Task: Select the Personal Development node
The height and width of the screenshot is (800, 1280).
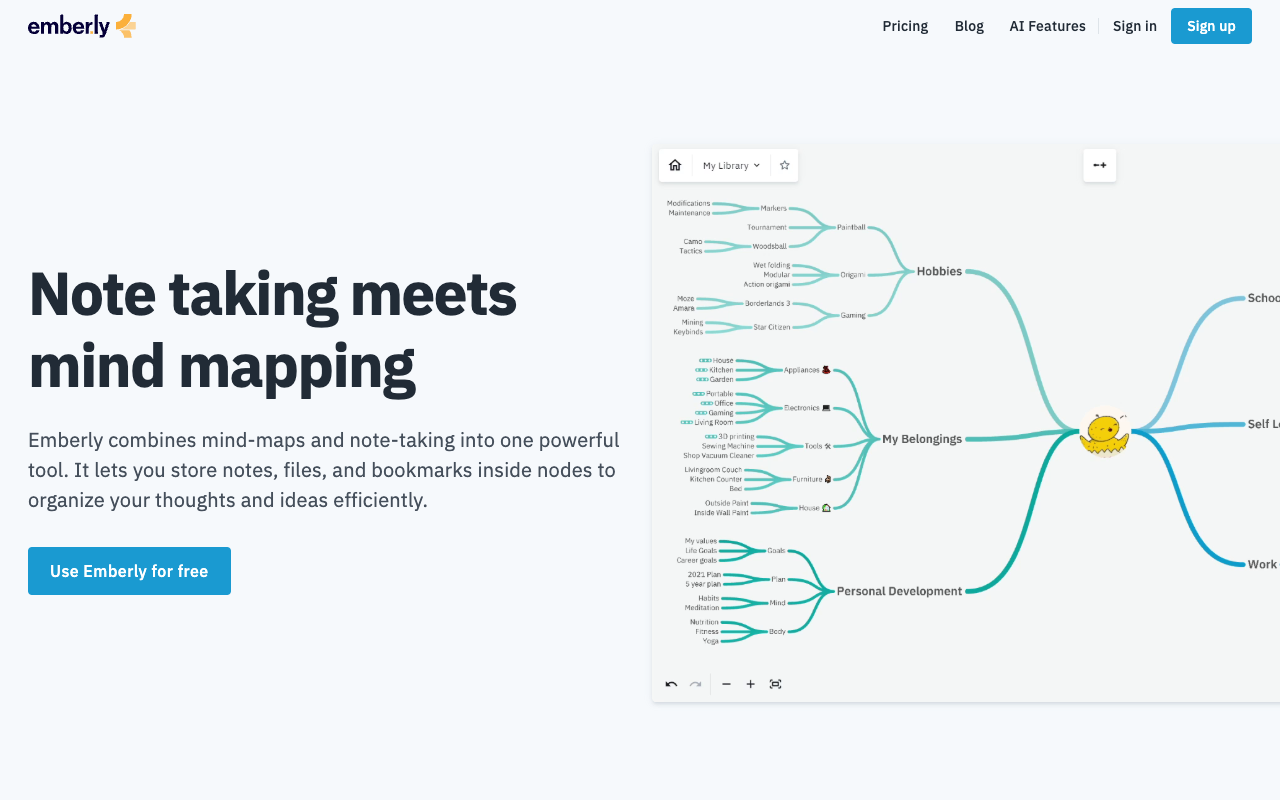Action: [899, 591]
